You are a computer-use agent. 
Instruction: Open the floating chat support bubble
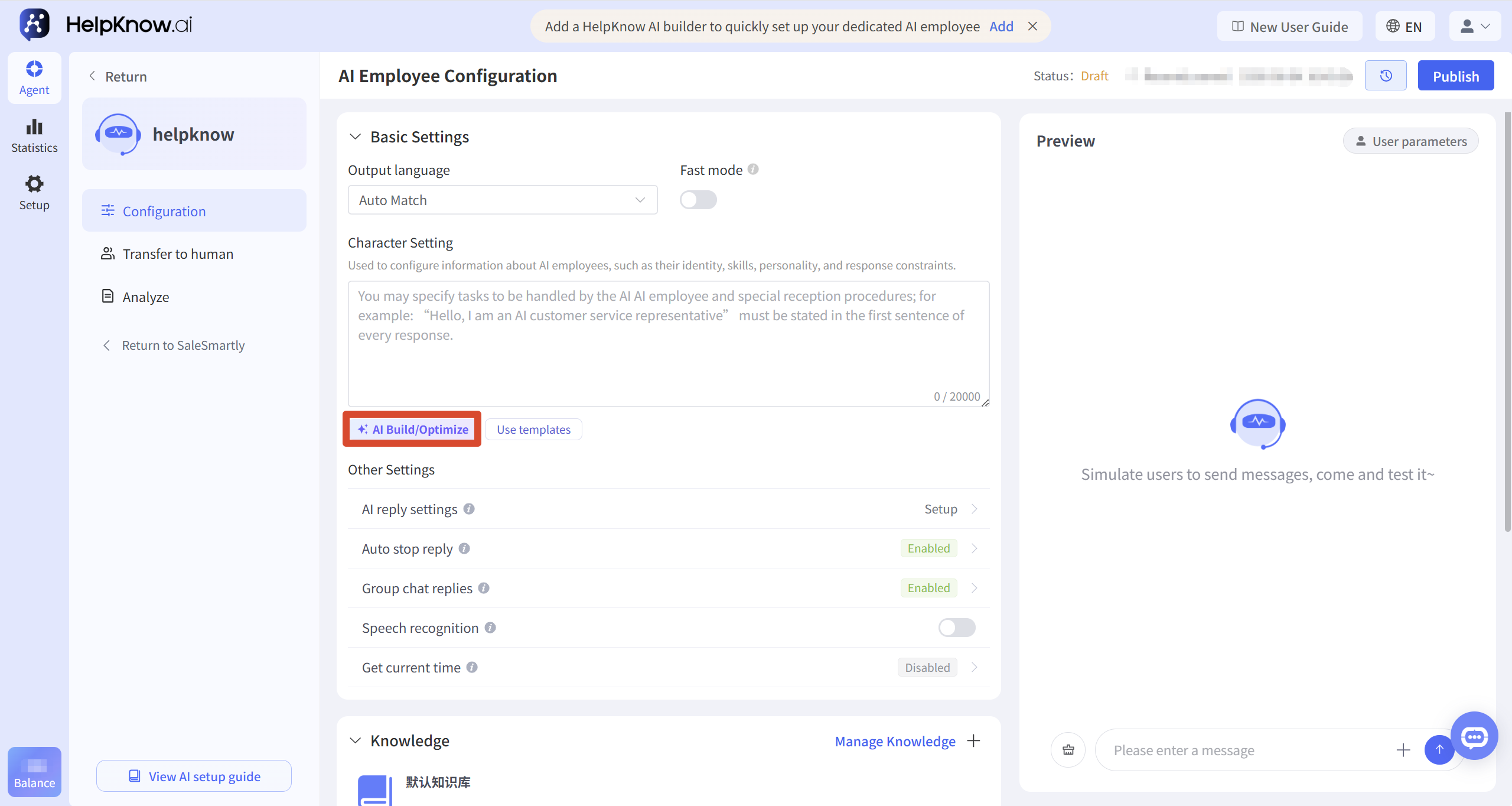pyautogui.click(x=1474, y=736)
